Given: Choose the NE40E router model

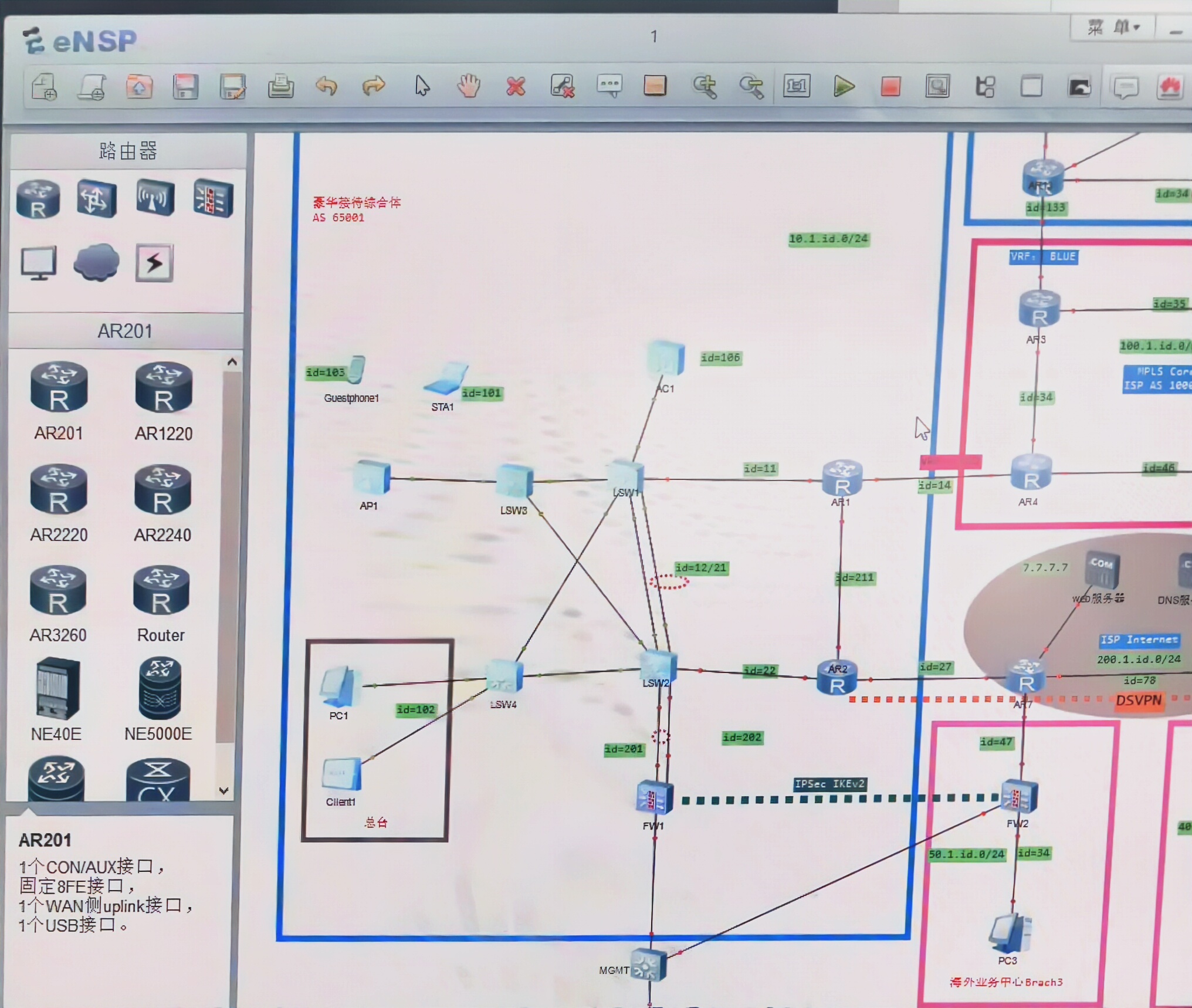Looking at the screenshot, I should (x=57, y=688).
